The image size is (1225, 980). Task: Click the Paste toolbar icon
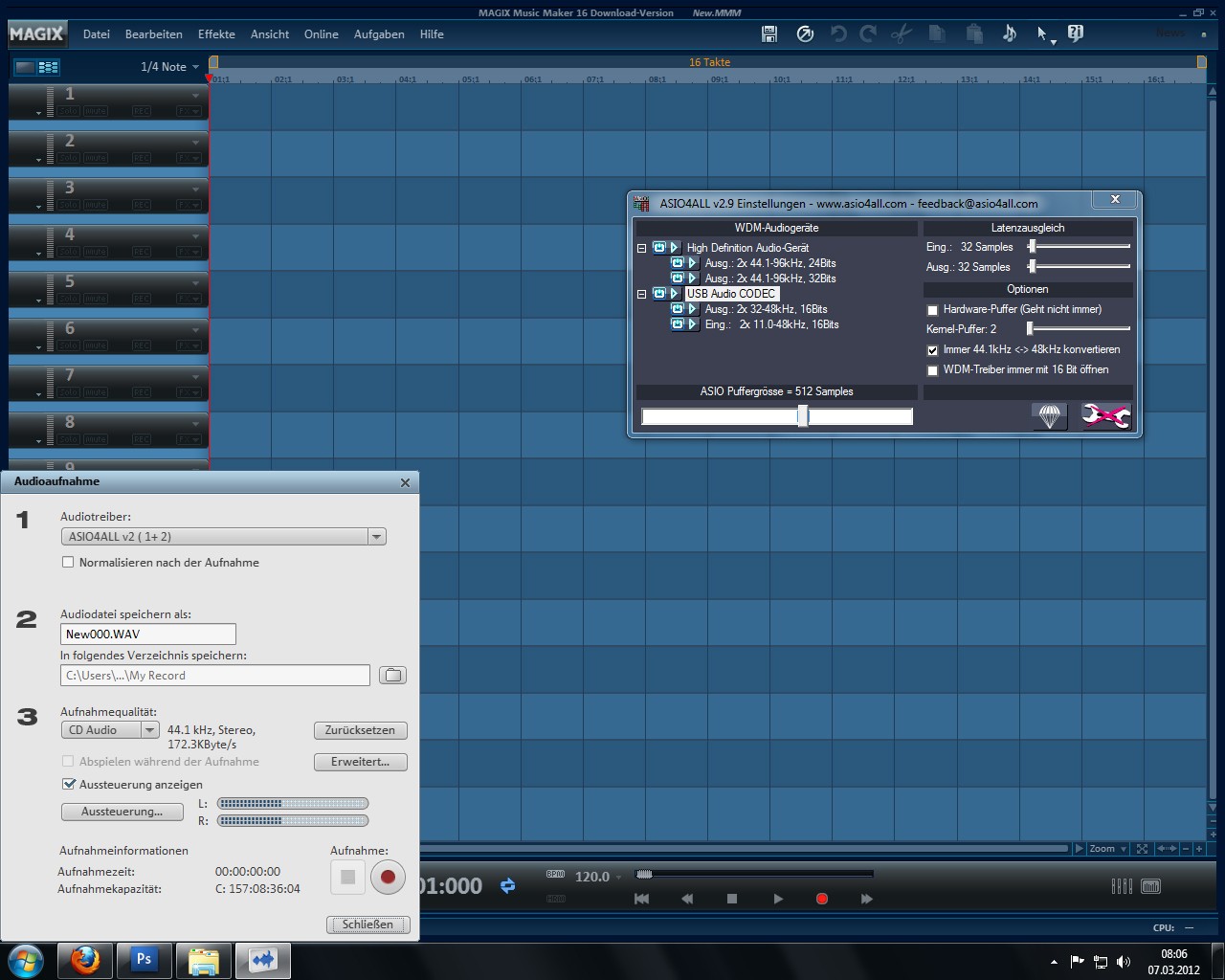(x=974, y=33)
